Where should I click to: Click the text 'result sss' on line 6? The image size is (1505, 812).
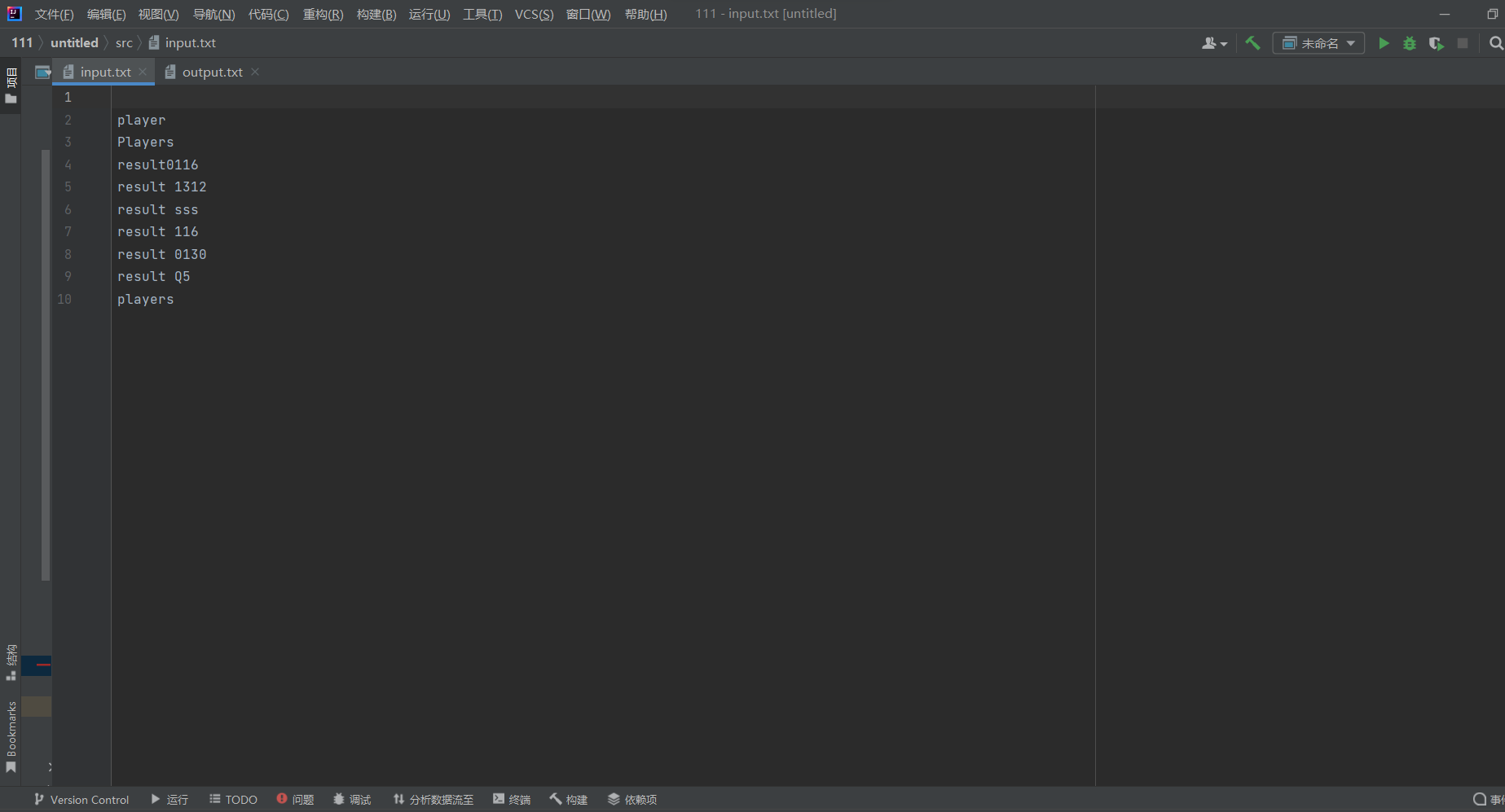[x=157, y=209]
